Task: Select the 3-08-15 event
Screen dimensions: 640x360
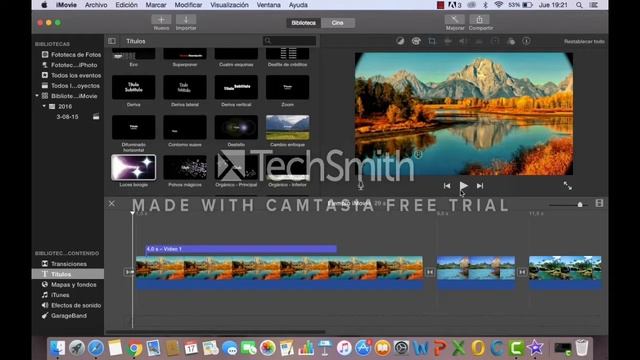Action: coord(67,117)
